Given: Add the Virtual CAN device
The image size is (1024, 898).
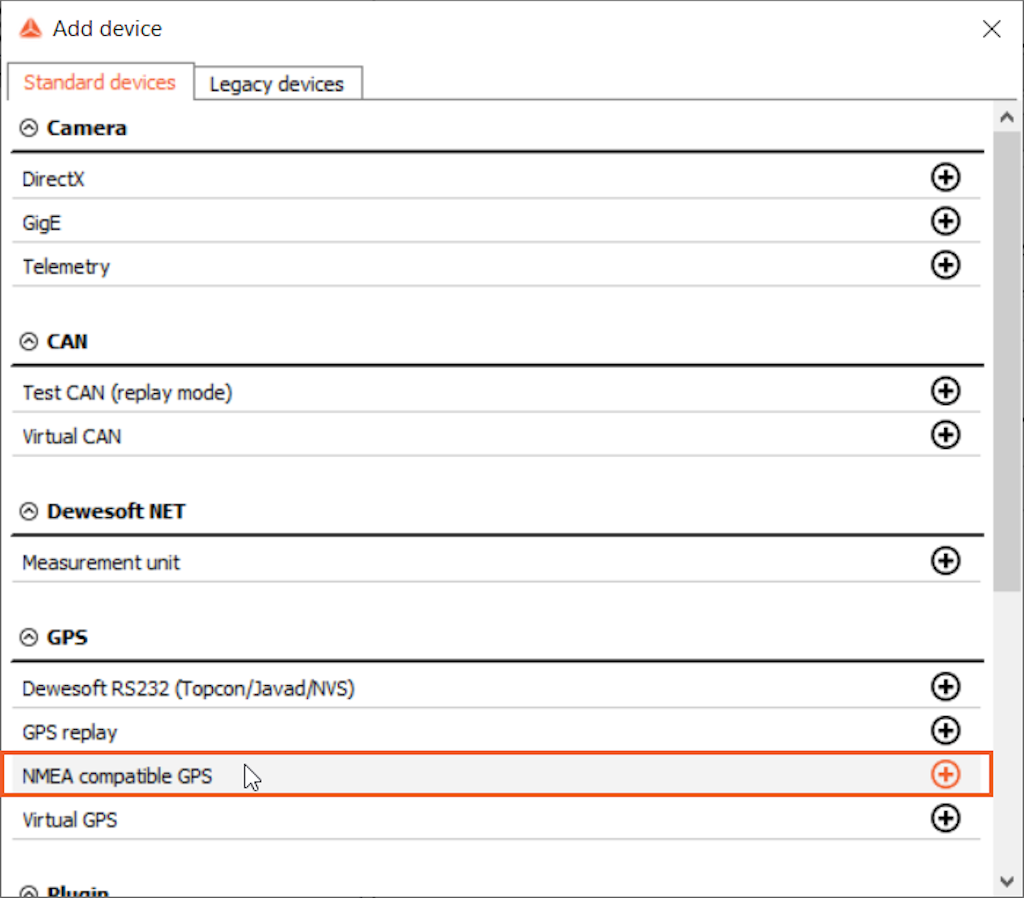Looking at the screenshot, I should 945,434.
